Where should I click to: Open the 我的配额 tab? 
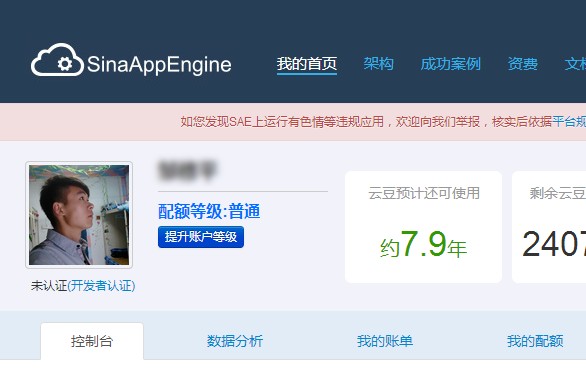click(535, 341)
